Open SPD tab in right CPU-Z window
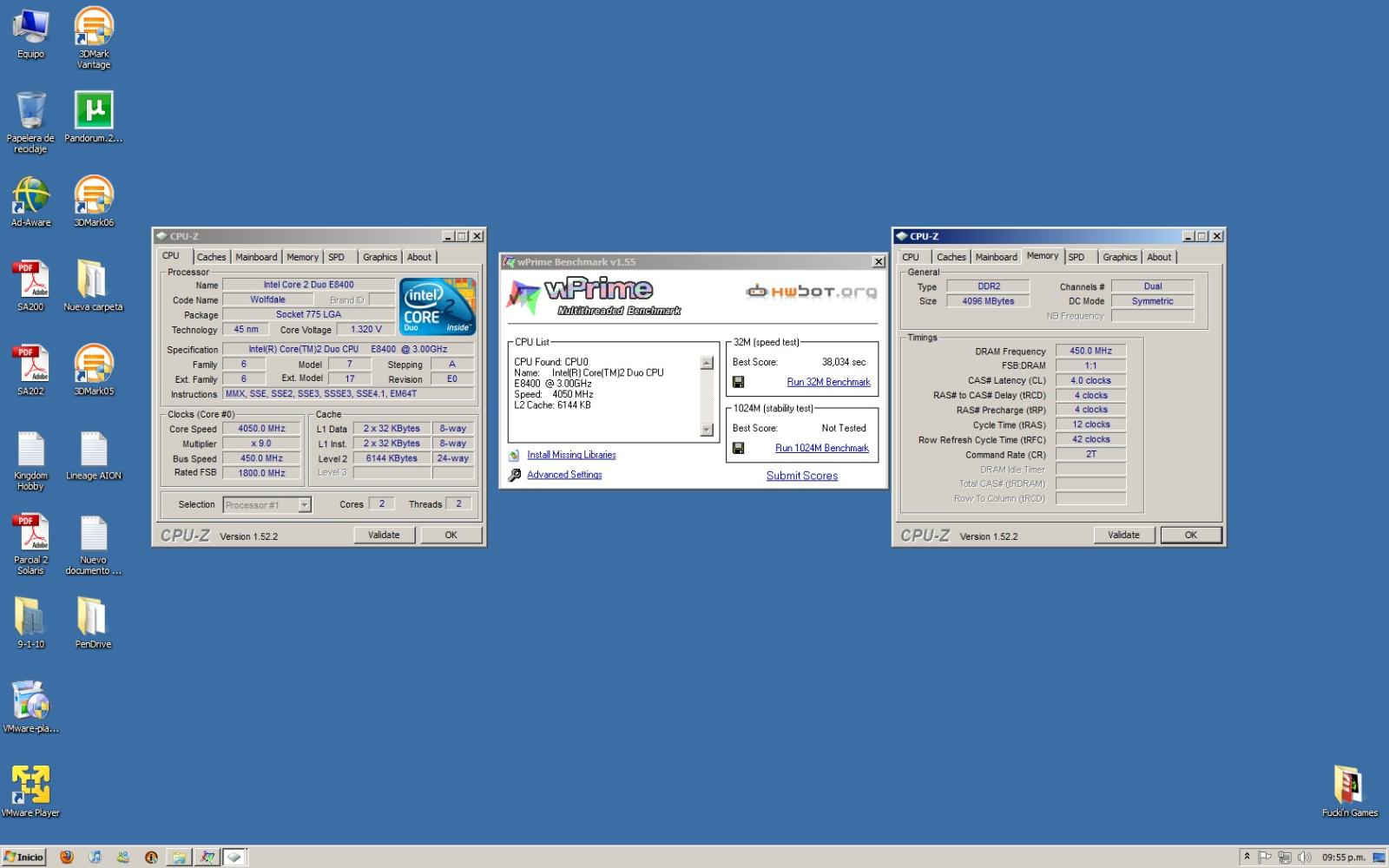The height and width of the screenshot is (868, 1389). [1076, 257]
